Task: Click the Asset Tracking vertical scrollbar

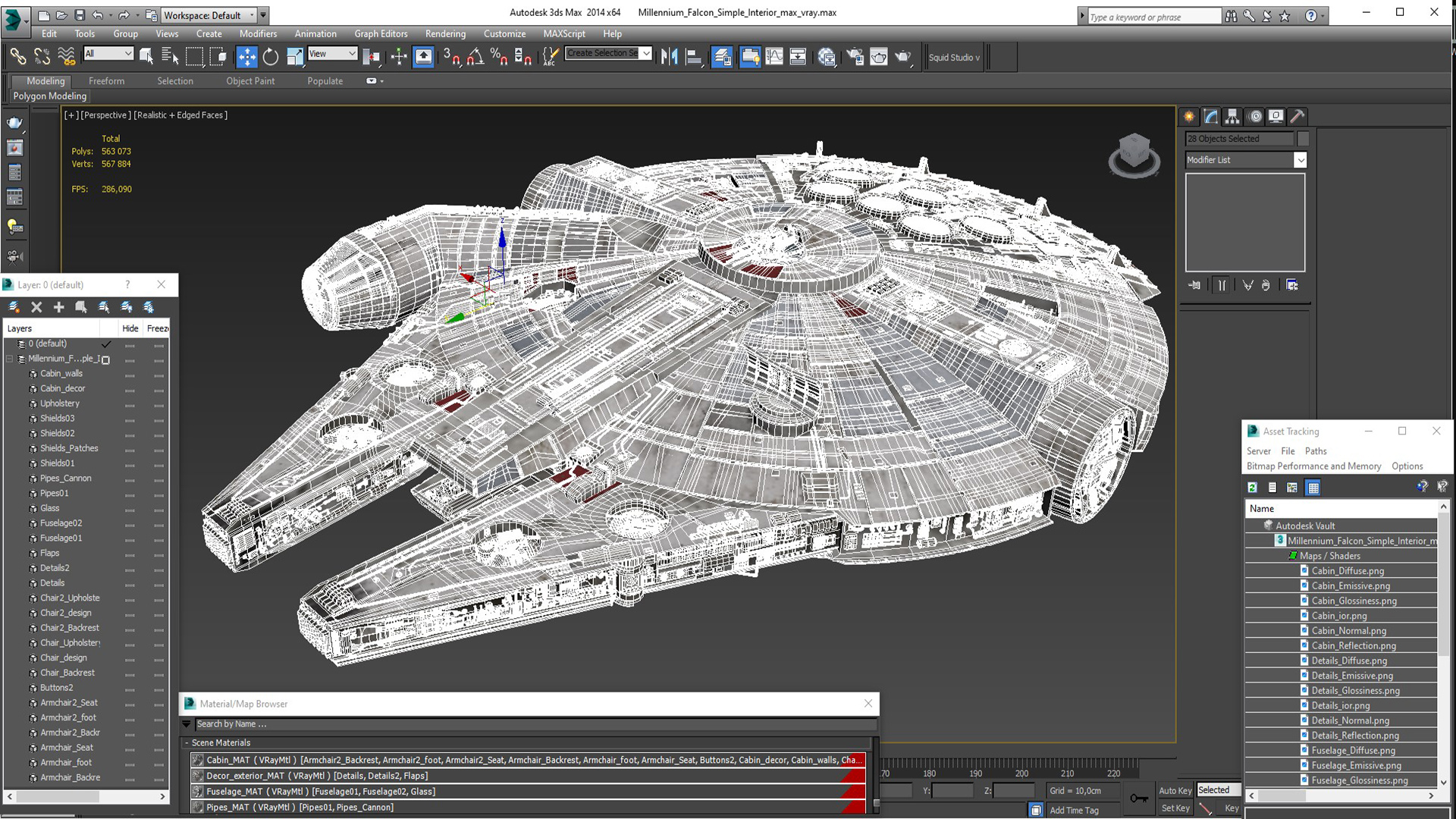Action: point(1443,645)
